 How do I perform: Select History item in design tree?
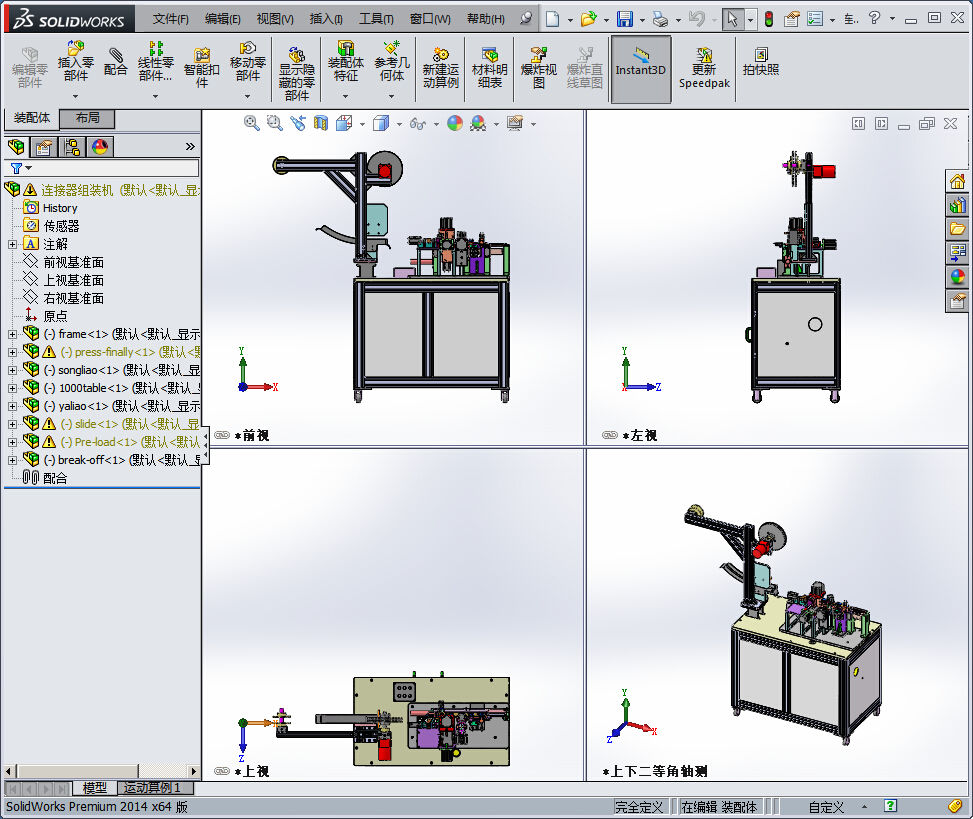coord(60,208)
